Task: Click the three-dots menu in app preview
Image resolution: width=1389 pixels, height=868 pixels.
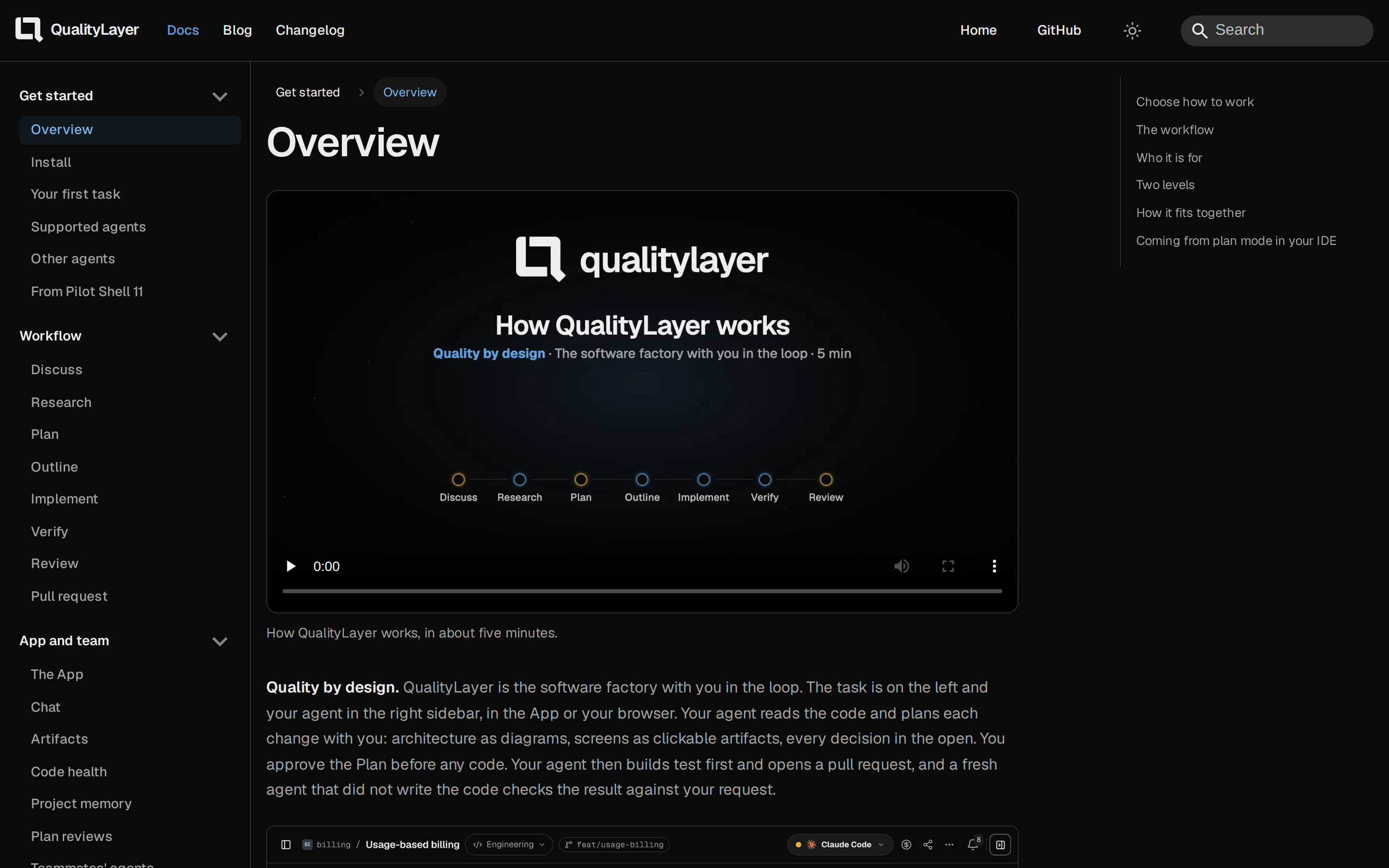Action: (x=949, y=844)
